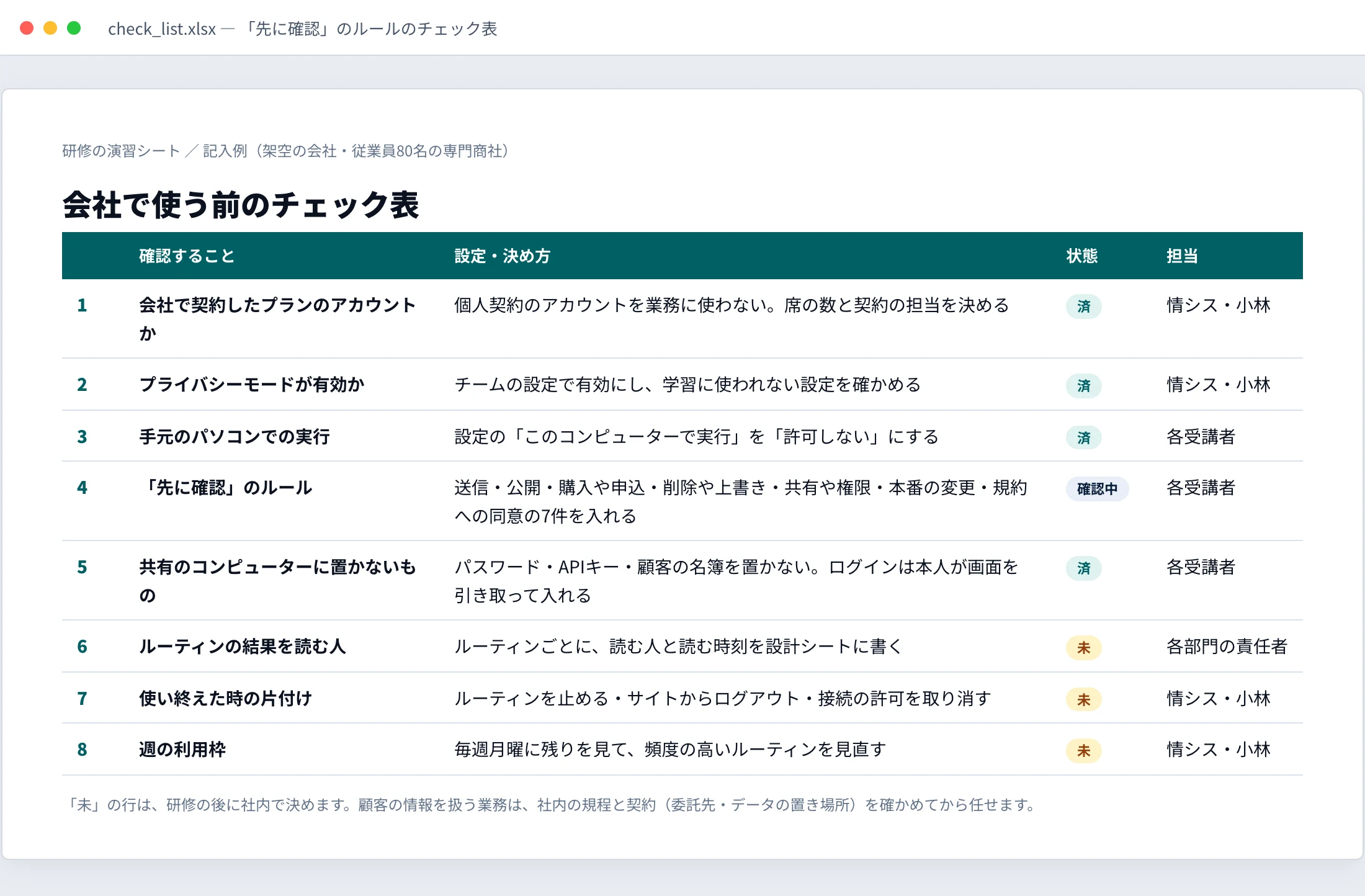Select cell 手元のパソコンでの実行
The width and height of the screenshot is (1365, 896).
(x=235, y=437)
